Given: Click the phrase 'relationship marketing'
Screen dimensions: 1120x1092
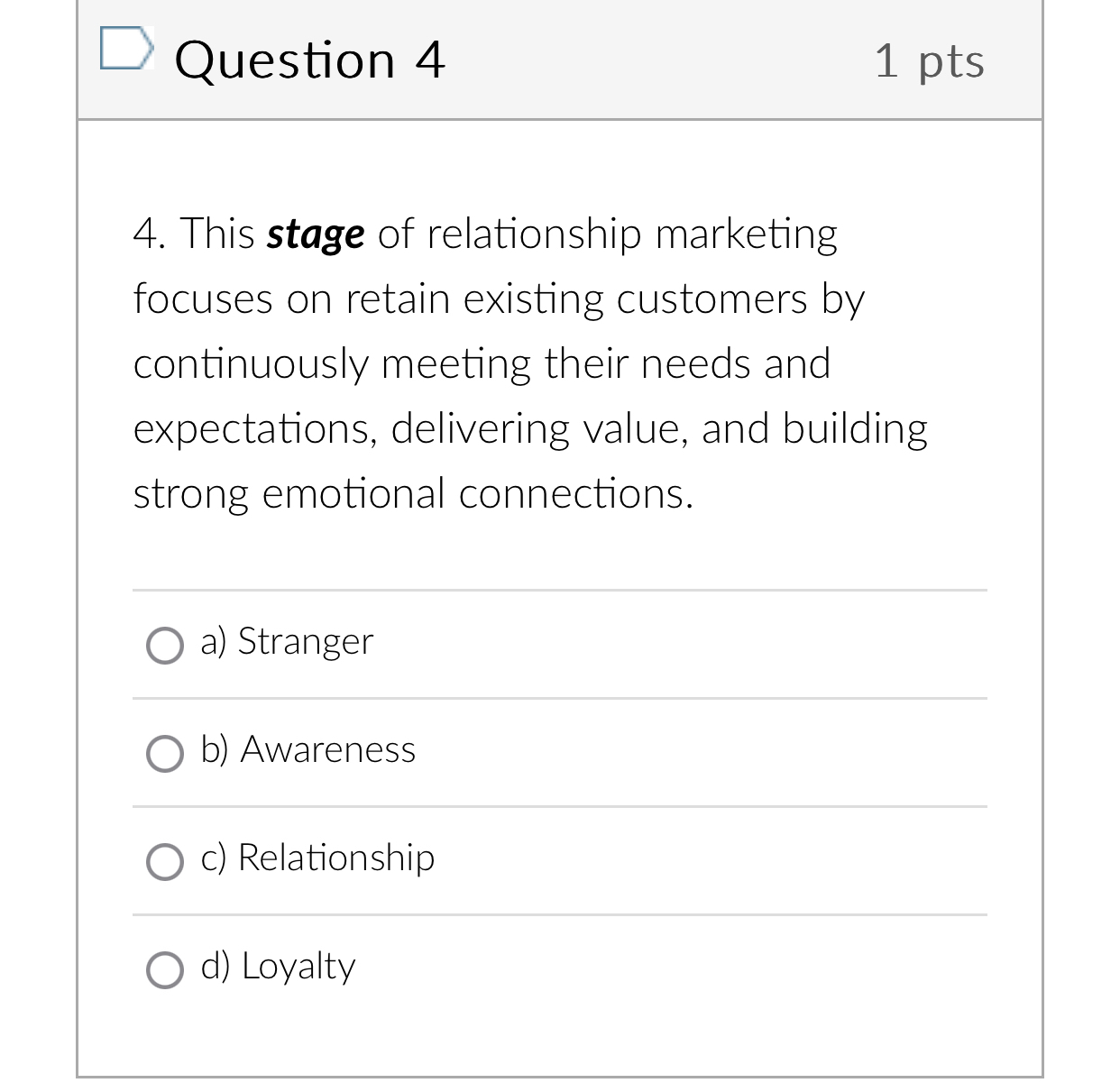Looking at the screenshot, I should pos(631,234).
